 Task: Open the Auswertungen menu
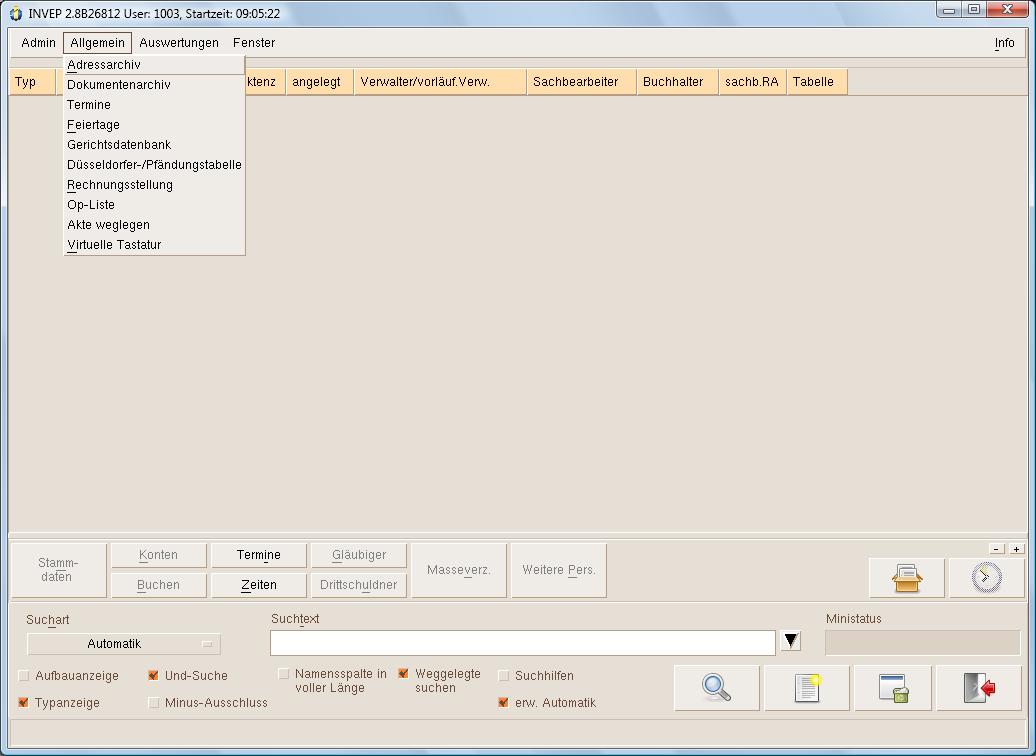point(178,43)
